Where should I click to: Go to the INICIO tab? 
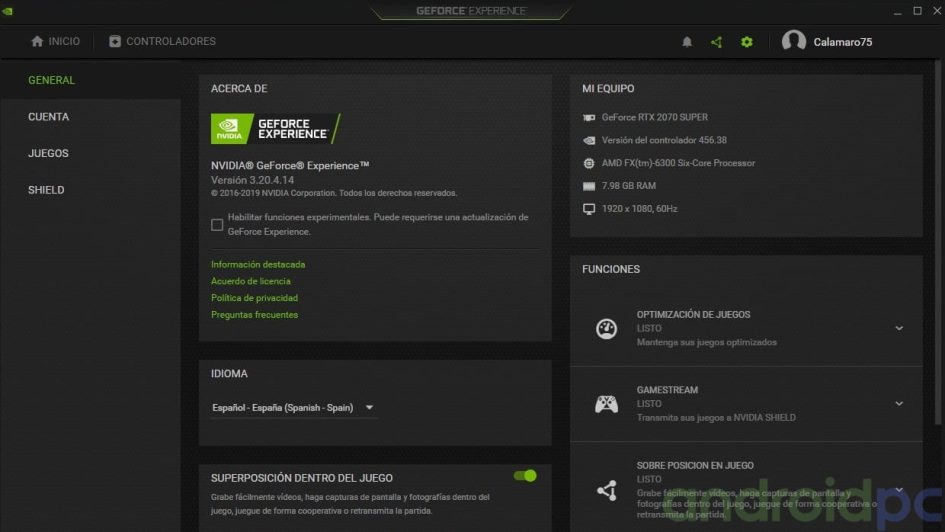click(55, 41)
